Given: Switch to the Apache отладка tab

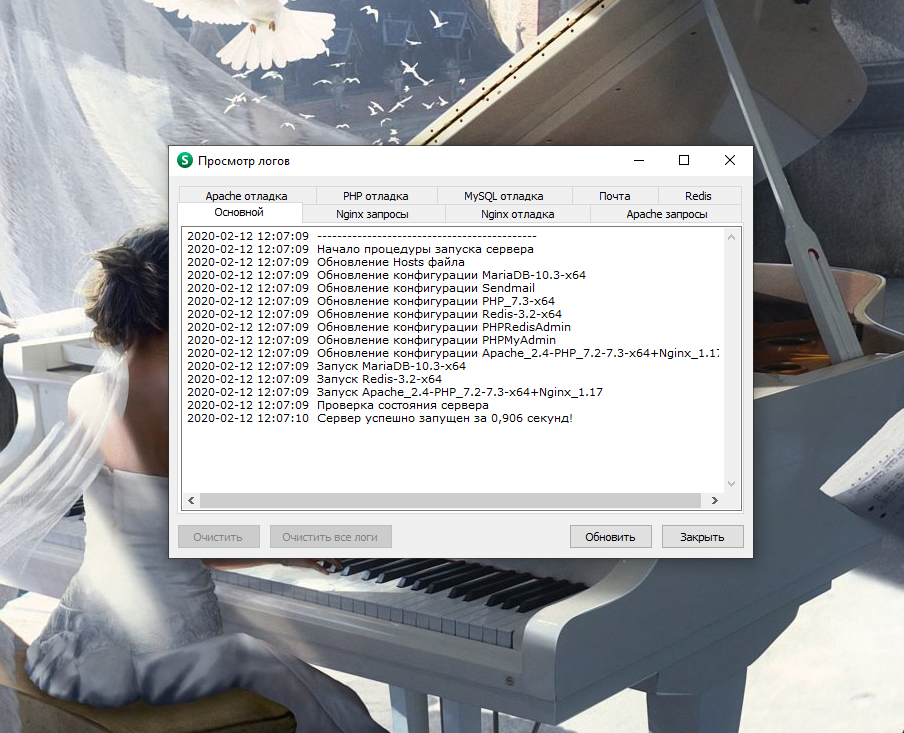Looking at the screenshot, I should (x=247, y=196).
